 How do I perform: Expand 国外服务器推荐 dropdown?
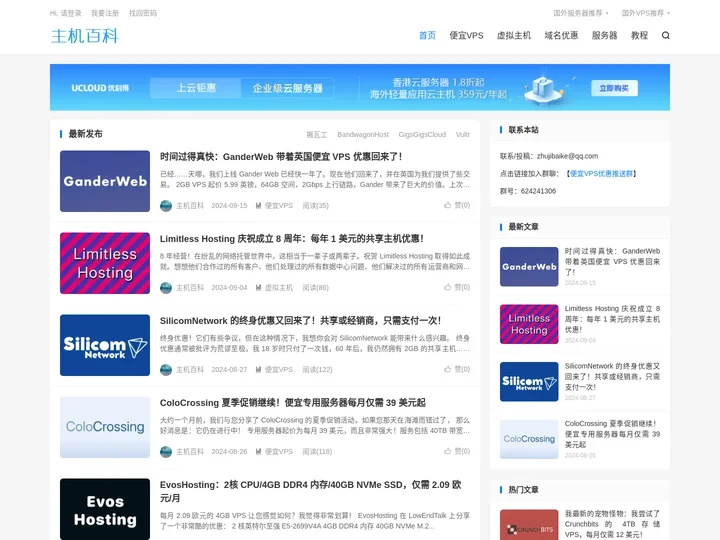(581, 13)
